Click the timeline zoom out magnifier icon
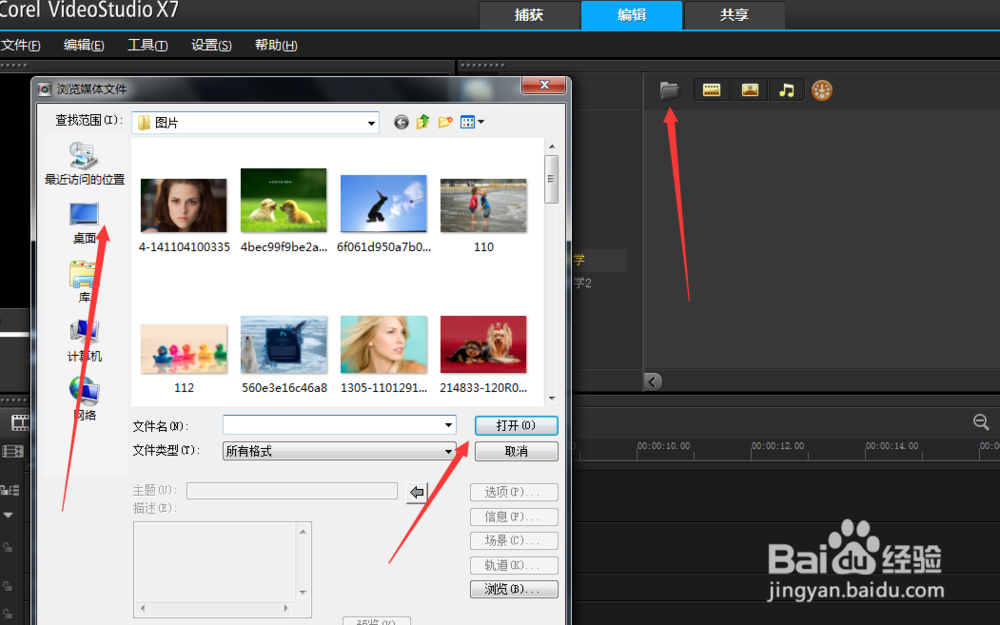The image size is (1000, 625). pyautogui.click(x=981, y=422)
